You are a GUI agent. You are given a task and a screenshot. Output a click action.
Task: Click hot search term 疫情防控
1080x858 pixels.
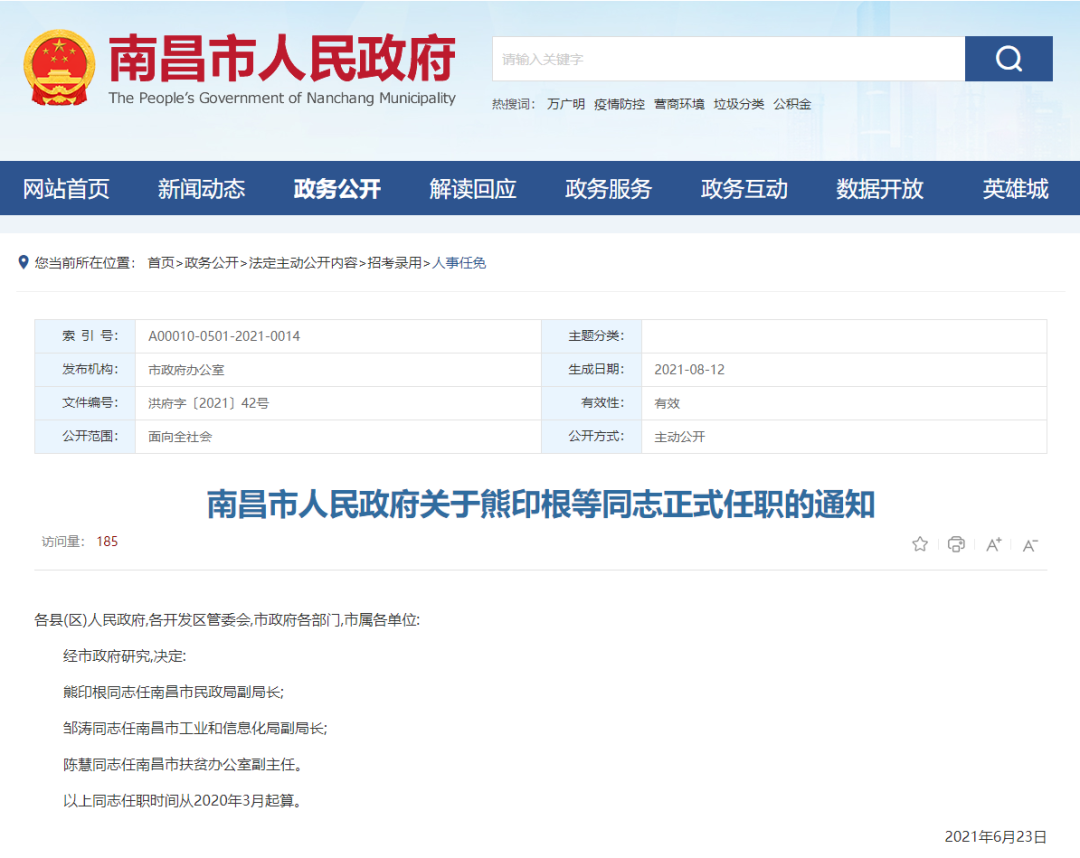point(619,104)
